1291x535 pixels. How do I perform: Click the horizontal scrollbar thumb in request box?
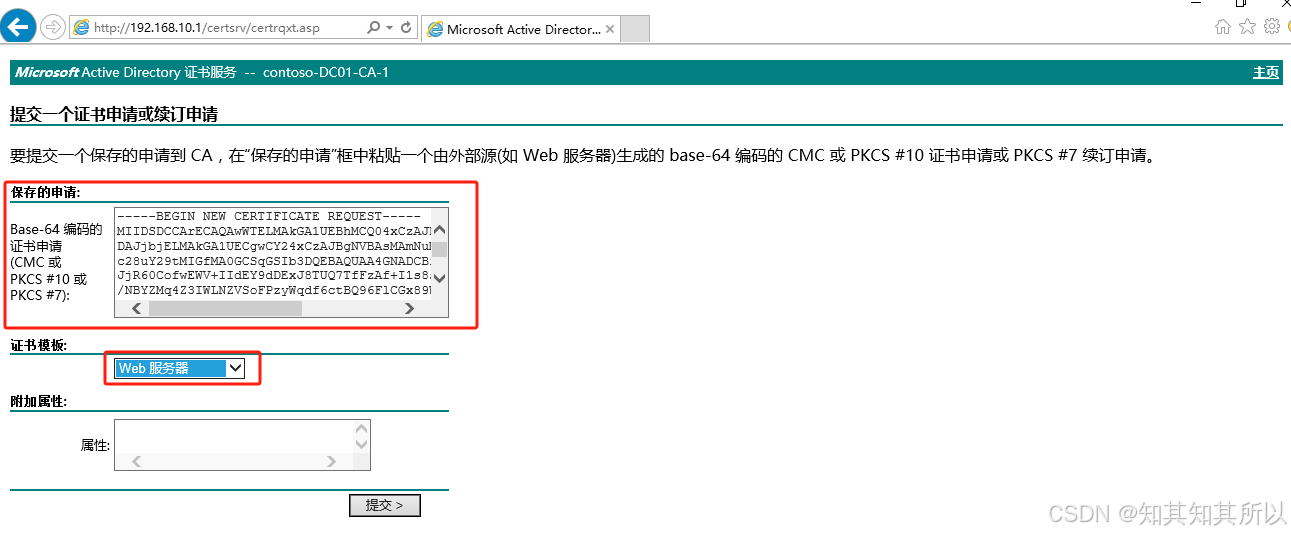coord(225,308)
